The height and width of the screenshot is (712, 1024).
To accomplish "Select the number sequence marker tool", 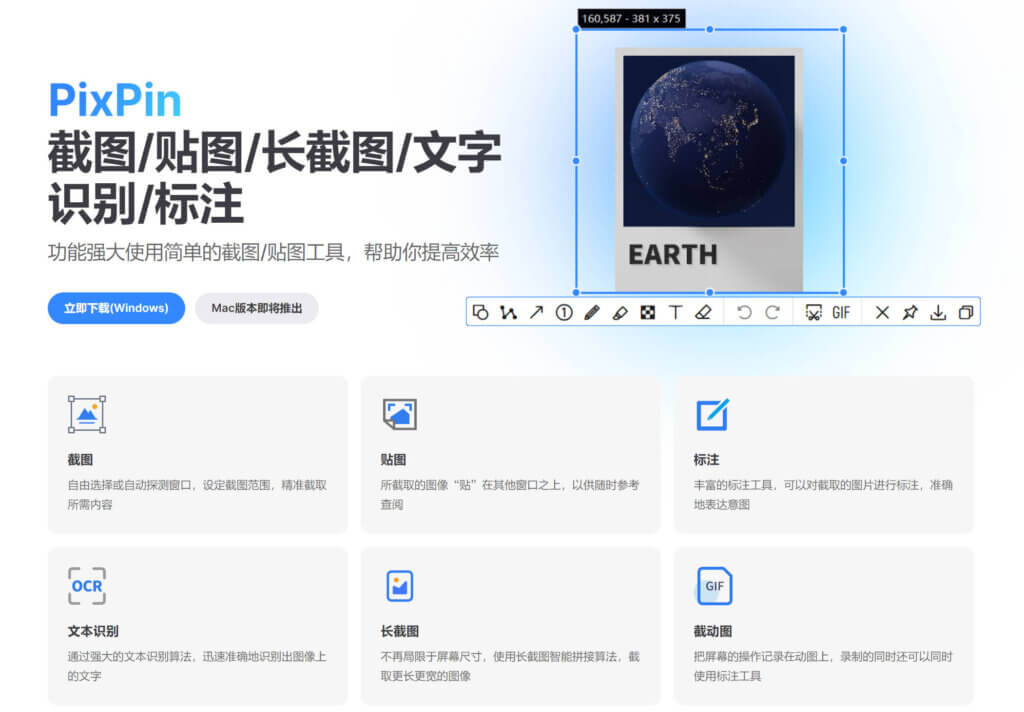I will click(565, 312).
